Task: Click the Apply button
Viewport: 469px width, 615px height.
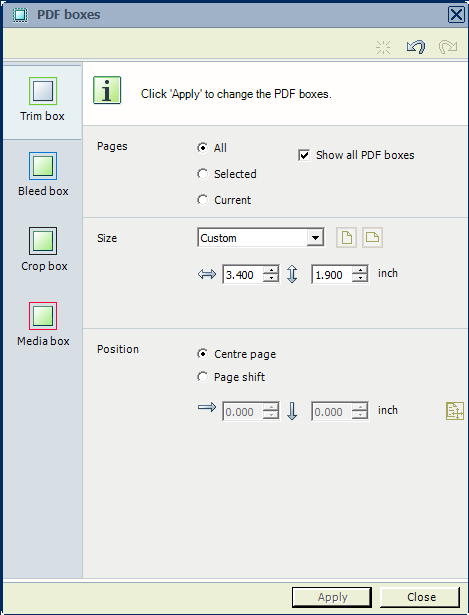Action: coord(332,597)
